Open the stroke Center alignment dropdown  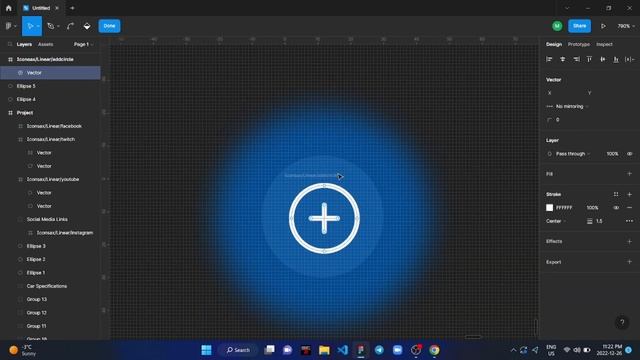tap(556, 221)
